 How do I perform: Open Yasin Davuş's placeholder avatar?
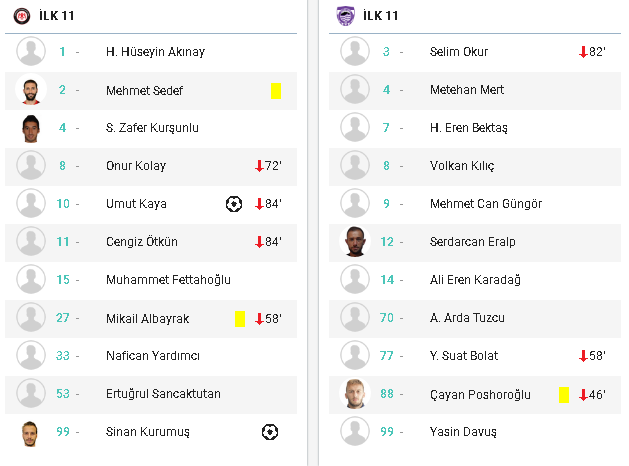pyautogui.click(x=355, y=432)
